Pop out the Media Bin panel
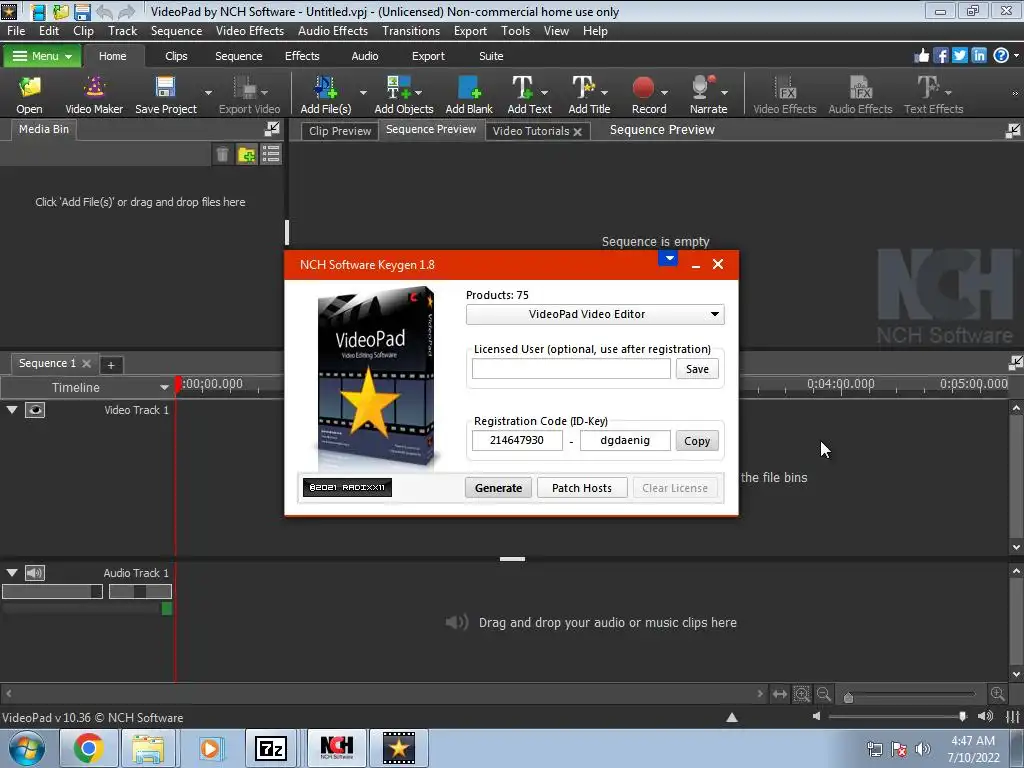This screenshot has height=768, width=1024. 272,129
